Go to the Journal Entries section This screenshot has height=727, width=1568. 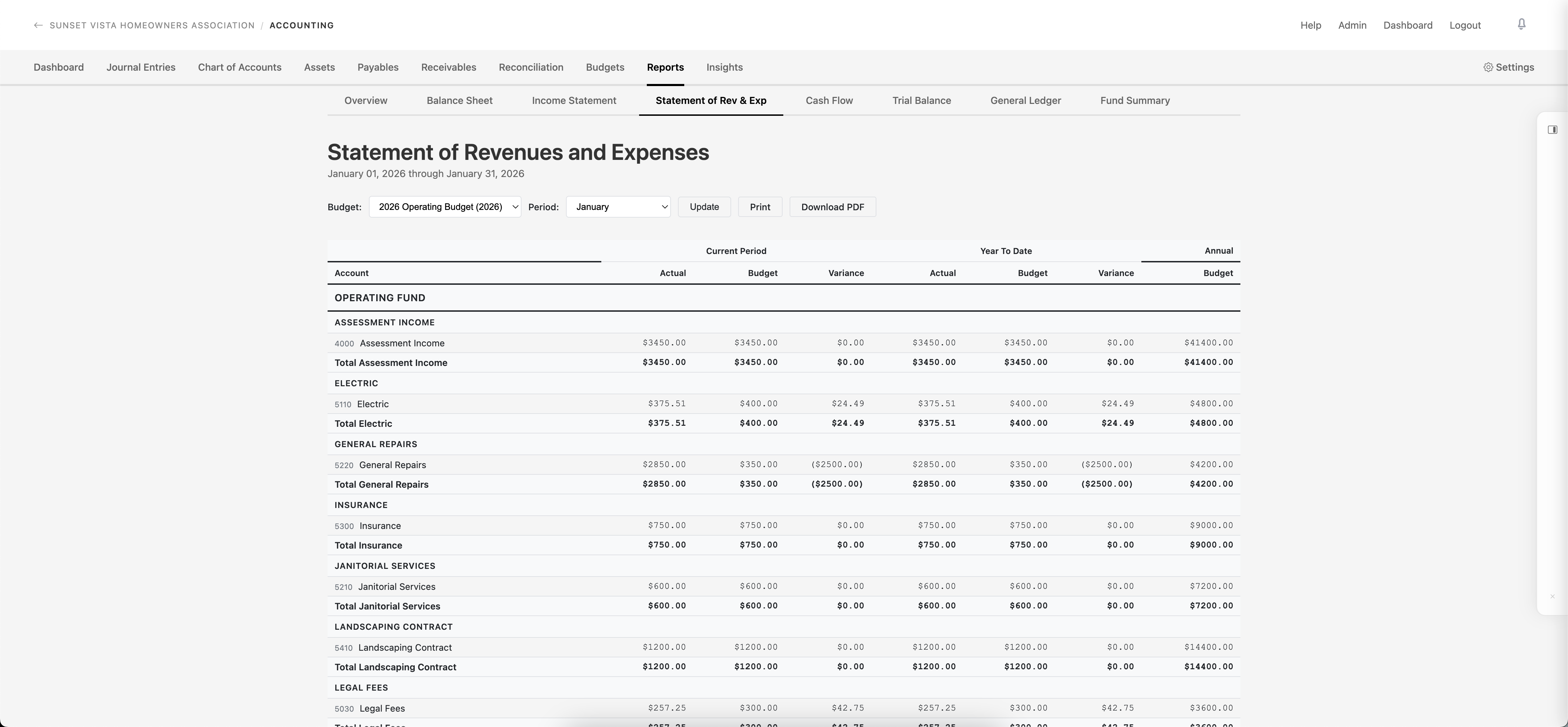[x=141, y=67]
